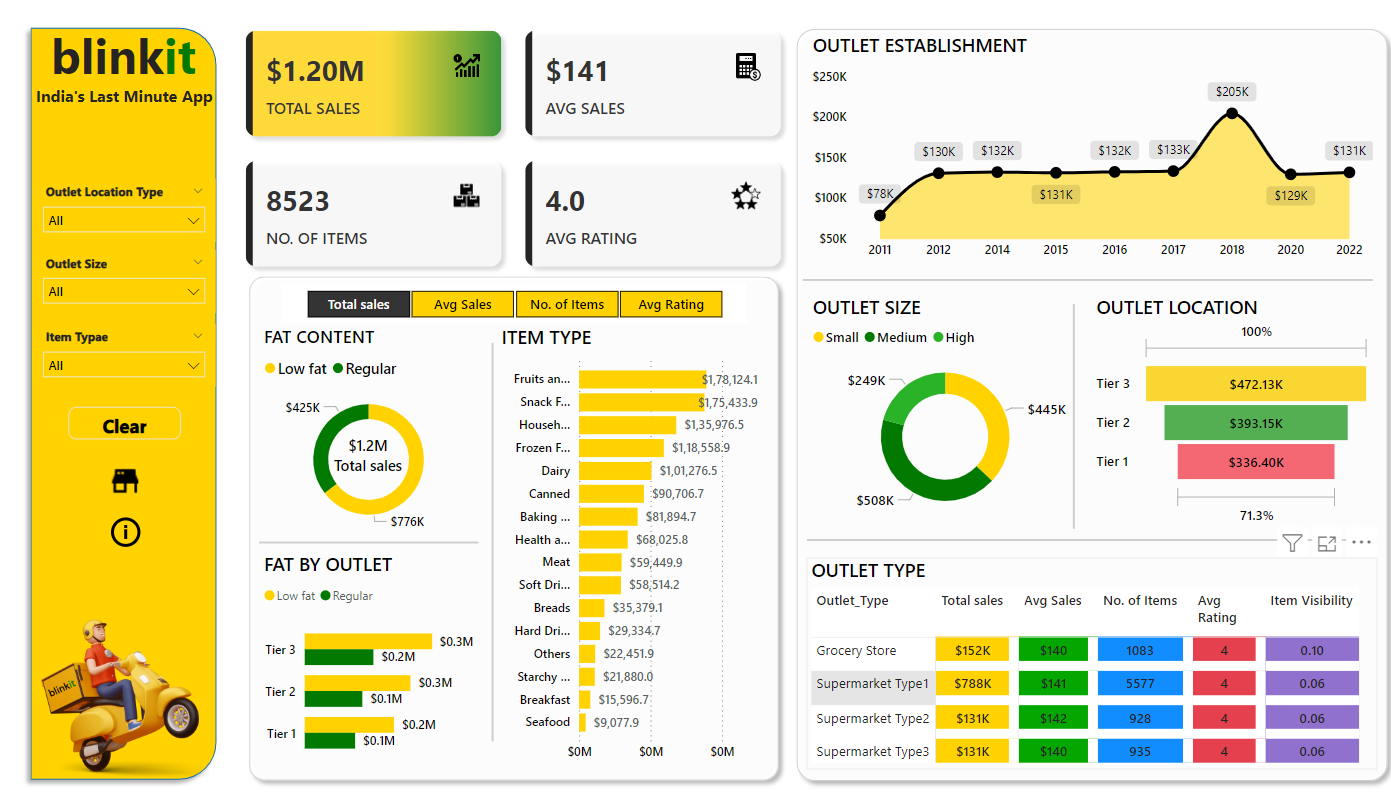
Task: Open more options ellipsis above Outlet Type
Action: tap(1361, 543)
